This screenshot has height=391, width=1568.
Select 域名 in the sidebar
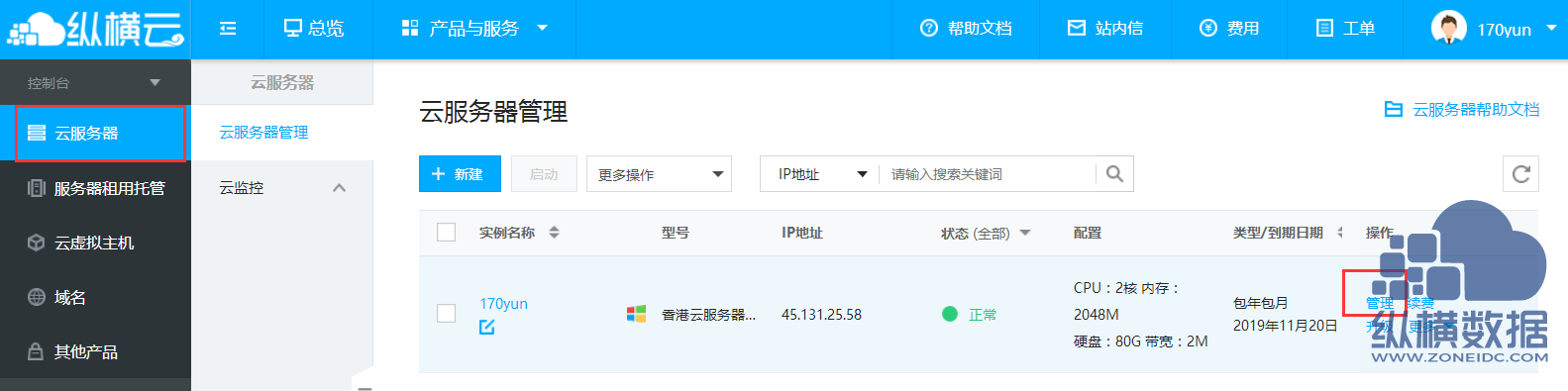[x=95, y=297]
